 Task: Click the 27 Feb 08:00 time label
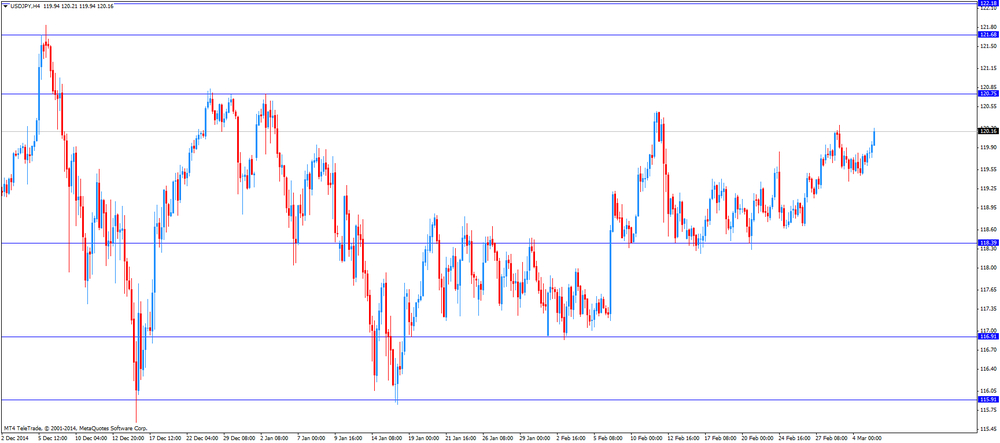pos(830,439)
